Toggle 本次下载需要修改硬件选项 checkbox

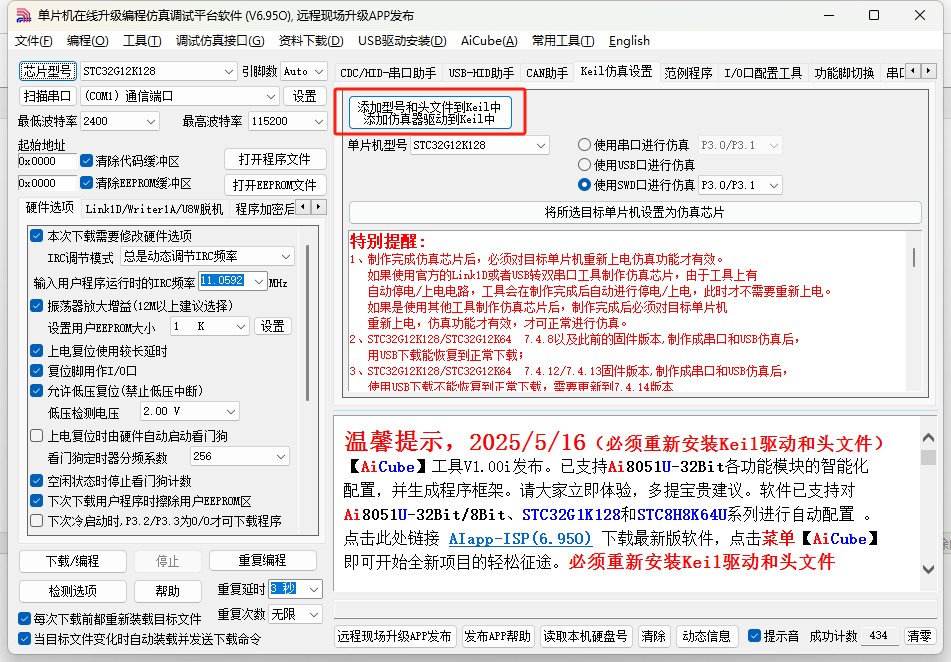pyautogui.click(x=36, y=236)
